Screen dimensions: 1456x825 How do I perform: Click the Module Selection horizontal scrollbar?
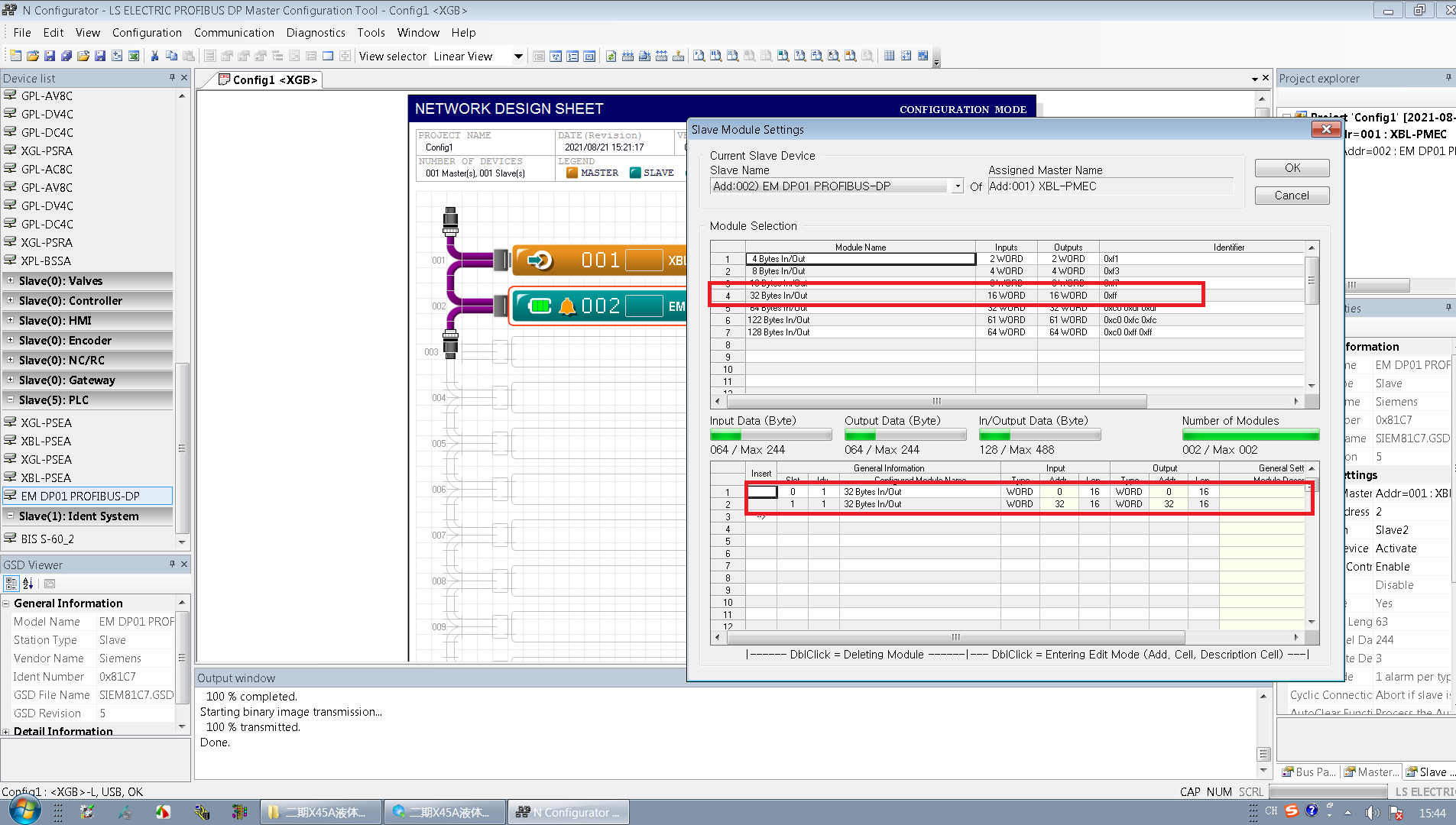tap(936, 401)
